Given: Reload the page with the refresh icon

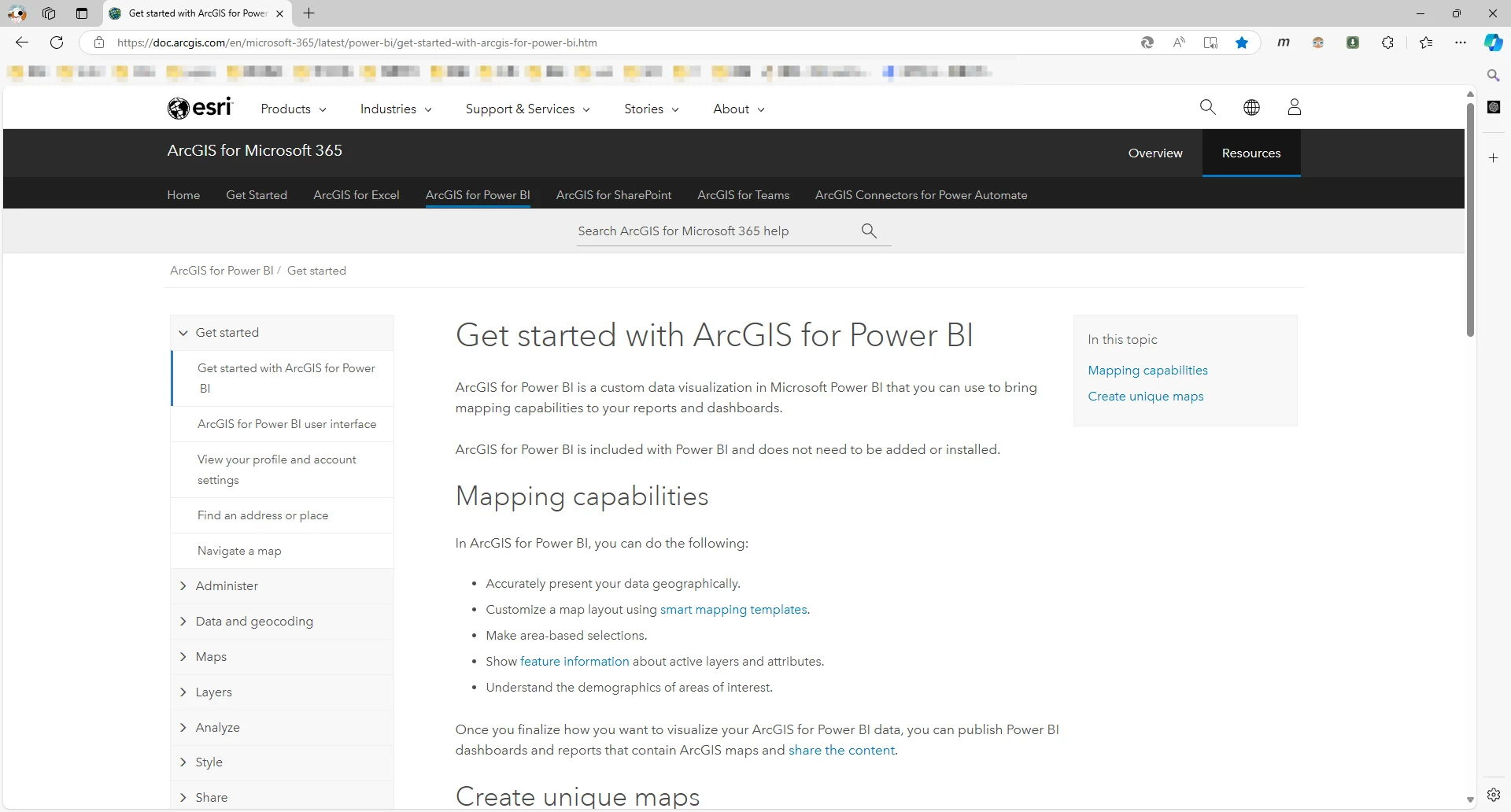Looking at the screenshot, I should point(56,42).
